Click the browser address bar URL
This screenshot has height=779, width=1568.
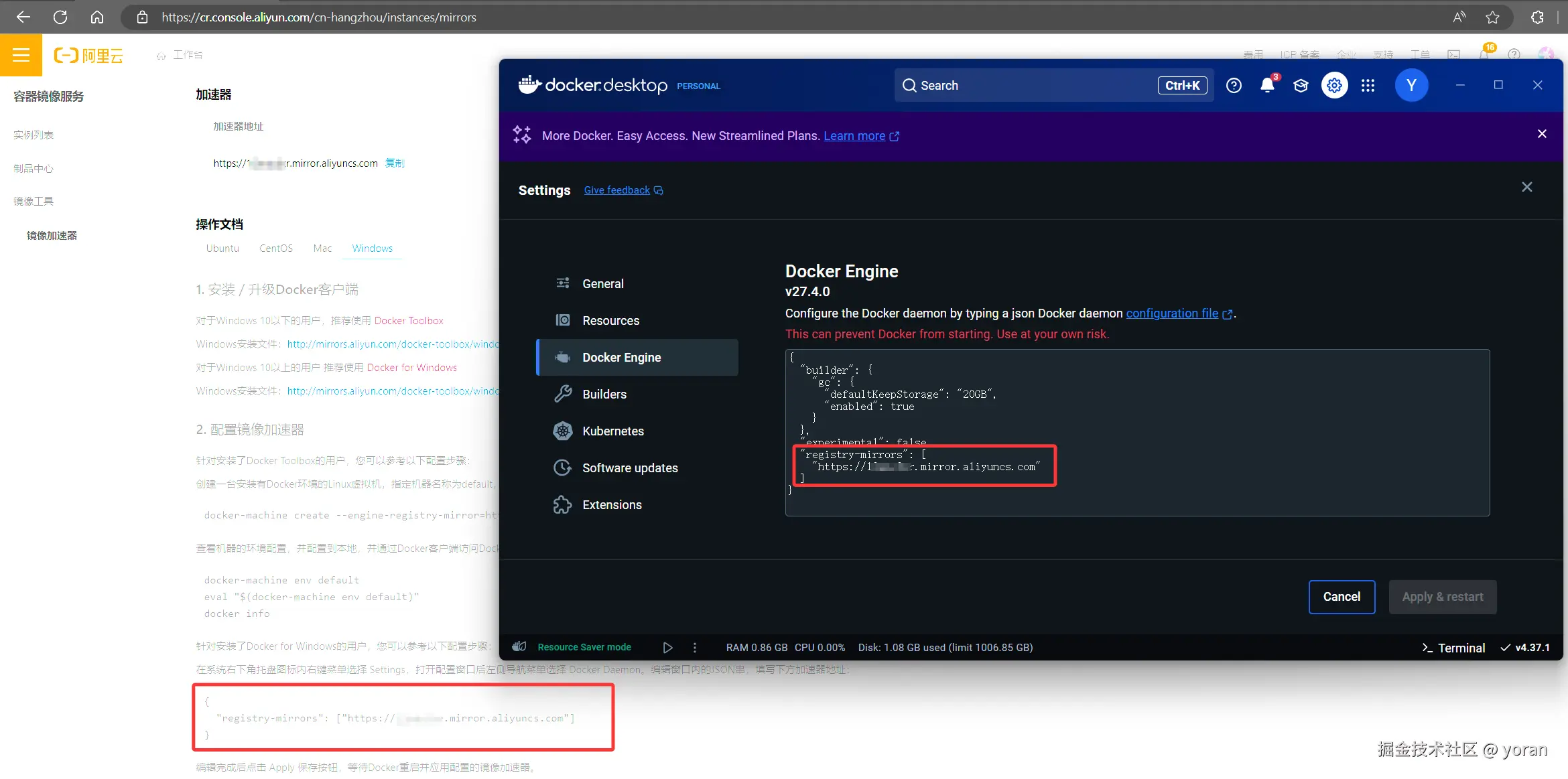tap(319, 17)
